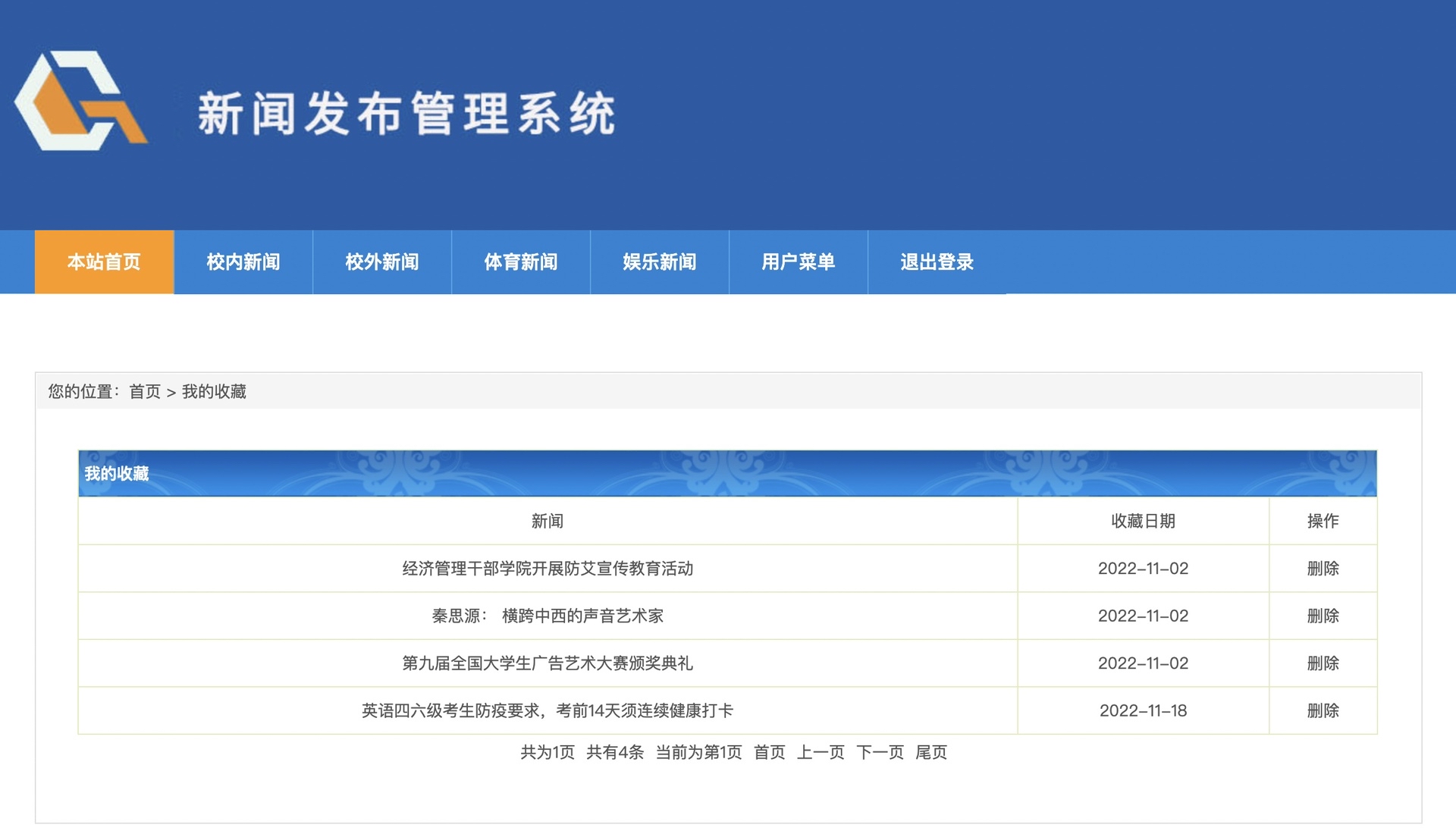1456x837 pixels.
Task: Expand the 用户菜单 menu
Action: pyautogui.click(x=798, y=262)
